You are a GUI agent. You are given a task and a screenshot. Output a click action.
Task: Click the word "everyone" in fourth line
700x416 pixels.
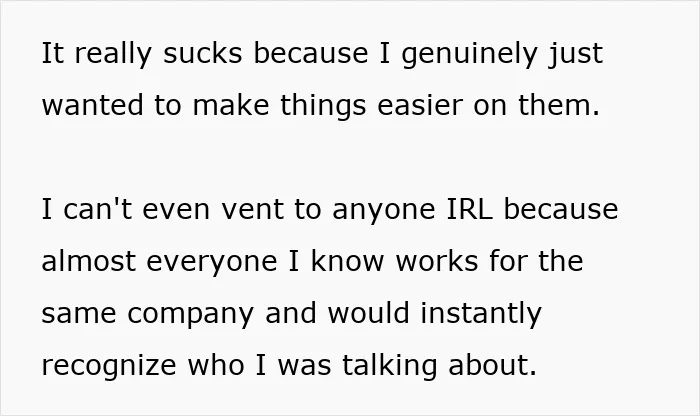[212, 263]
